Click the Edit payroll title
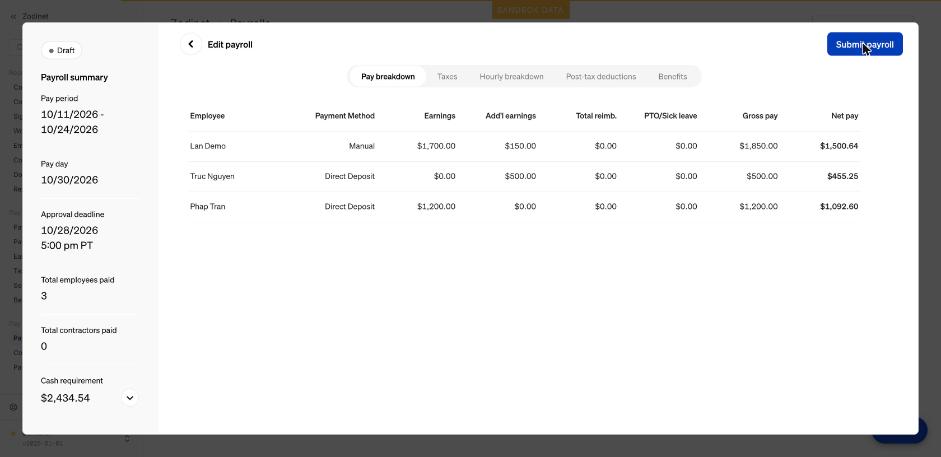The height and width of the screenshot is (457, 941). click(230, 44)
